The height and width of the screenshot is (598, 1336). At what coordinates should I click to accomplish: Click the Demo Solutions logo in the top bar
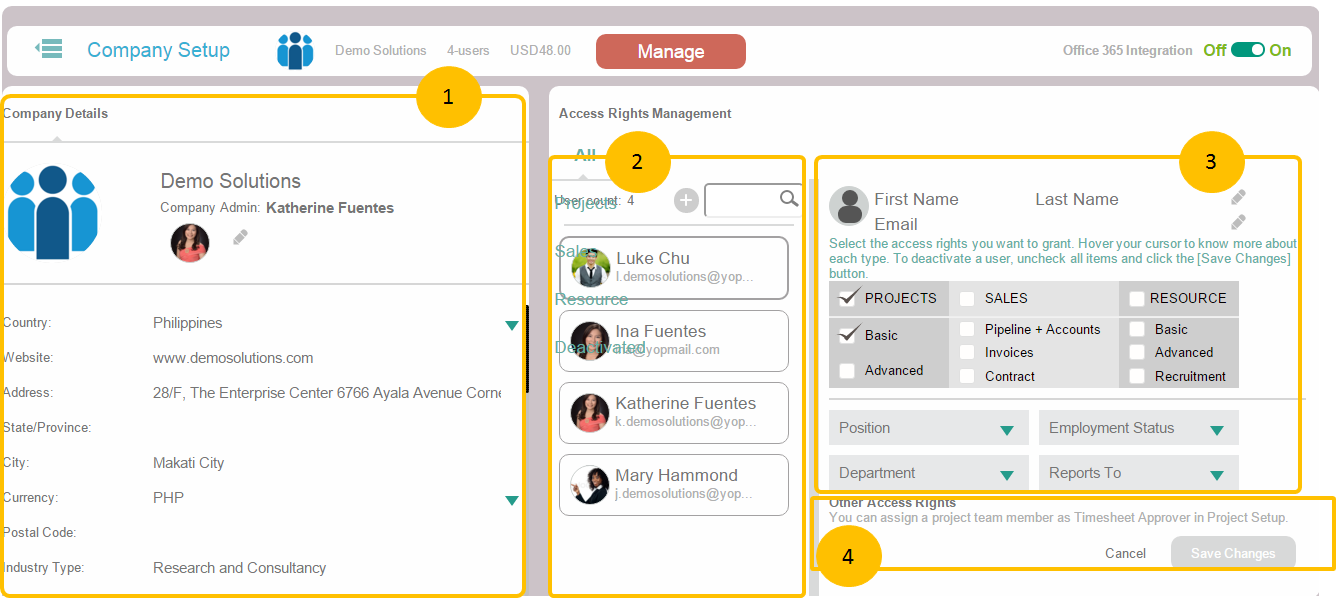[295, 50]
